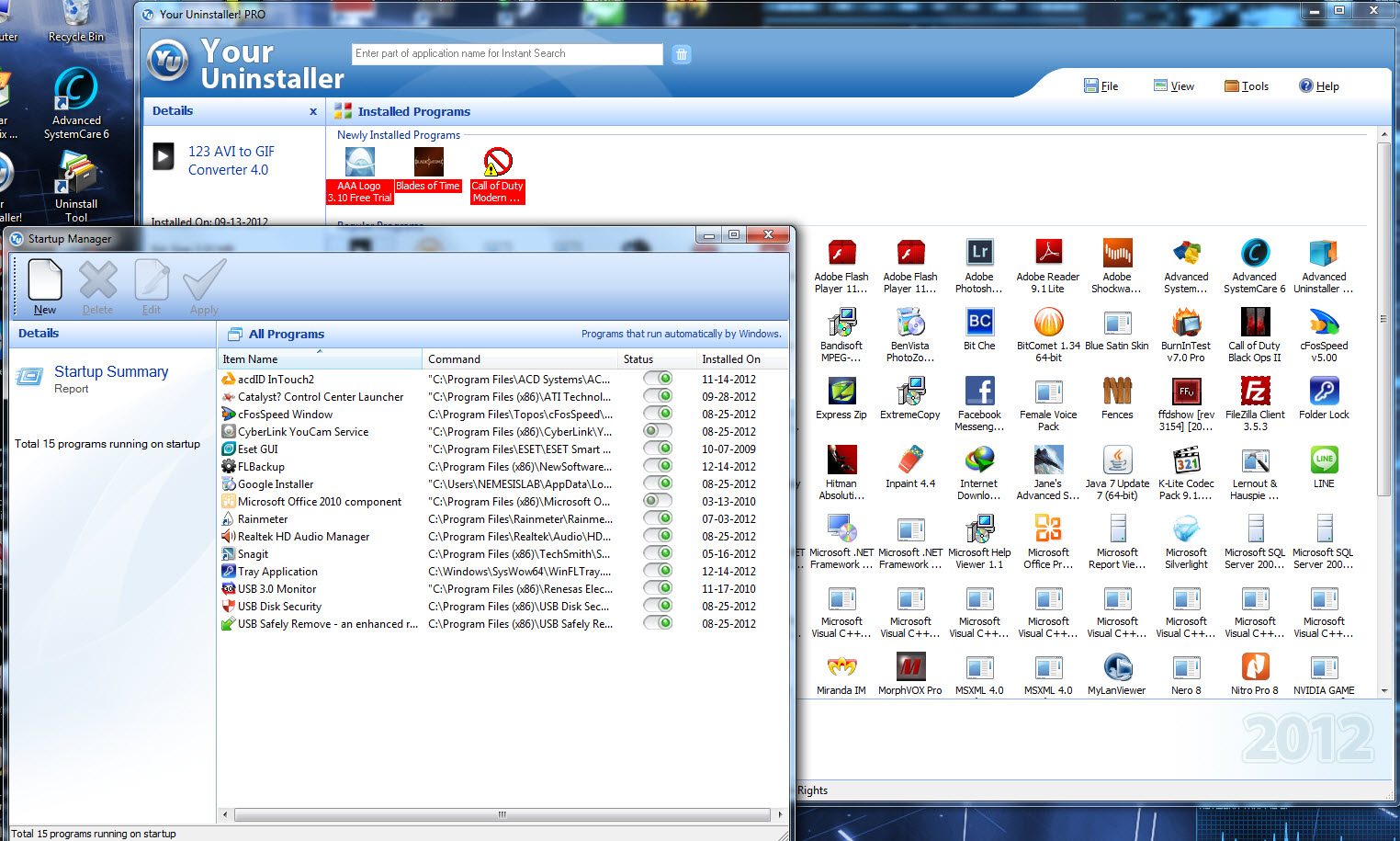Screen dimensions: 1400x841
Task: Sort startup list by Status column
Action: 657,359
